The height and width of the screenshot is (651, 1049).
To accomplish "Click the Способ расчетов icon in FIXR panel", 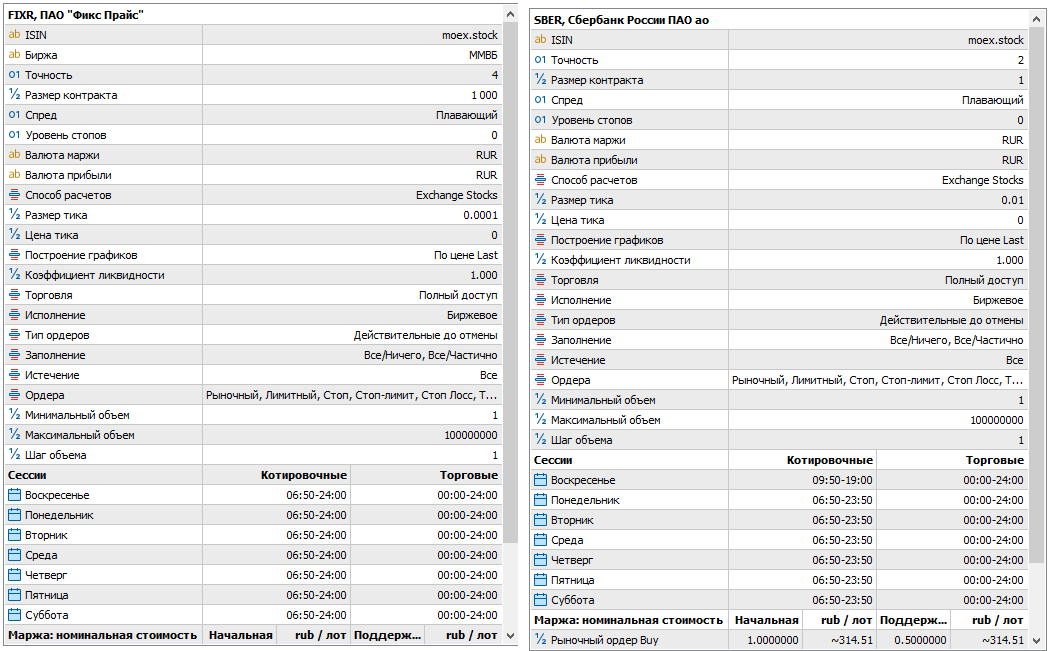I will click(x=14, y=195).
